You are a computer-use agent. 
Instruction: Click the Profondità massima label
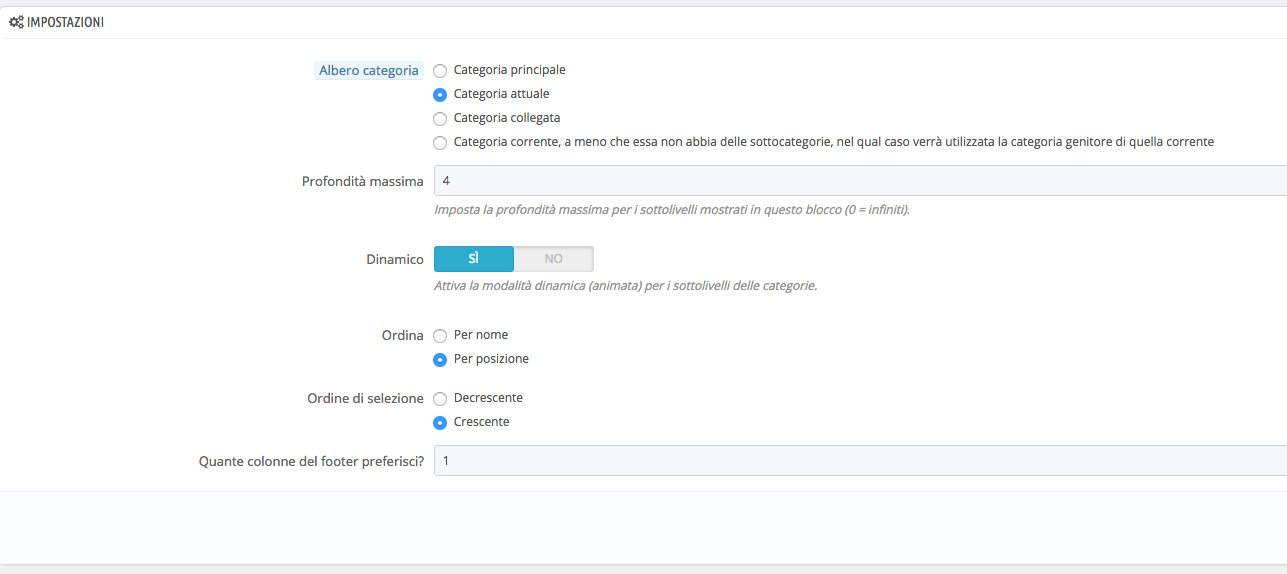(x=362, y=181)
